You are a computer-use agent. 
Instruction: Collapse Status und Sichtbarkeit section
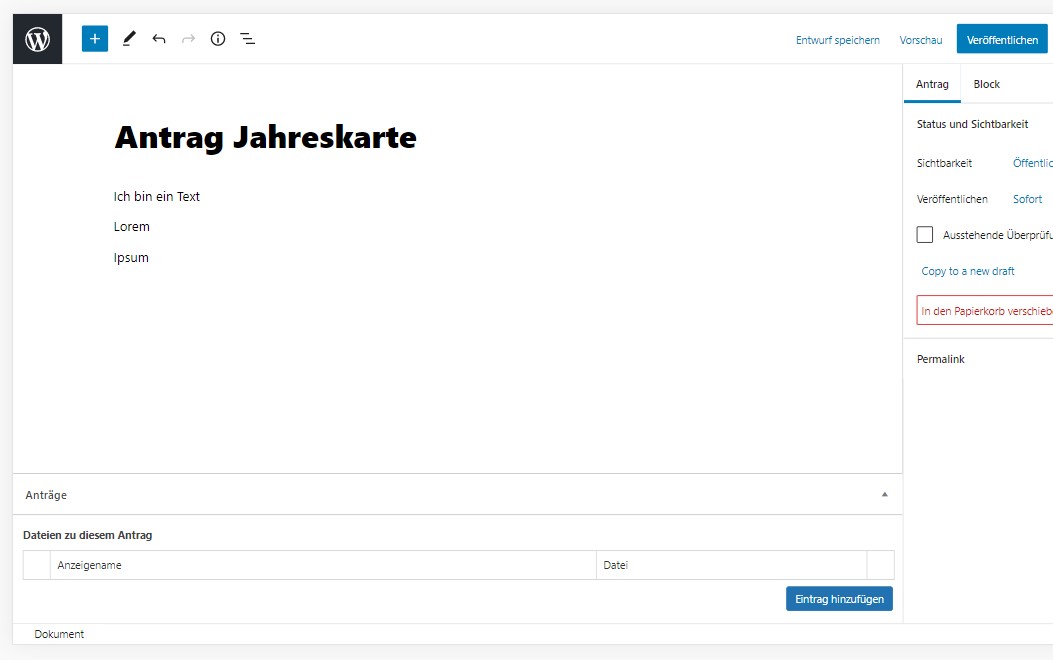pos(972,124)
